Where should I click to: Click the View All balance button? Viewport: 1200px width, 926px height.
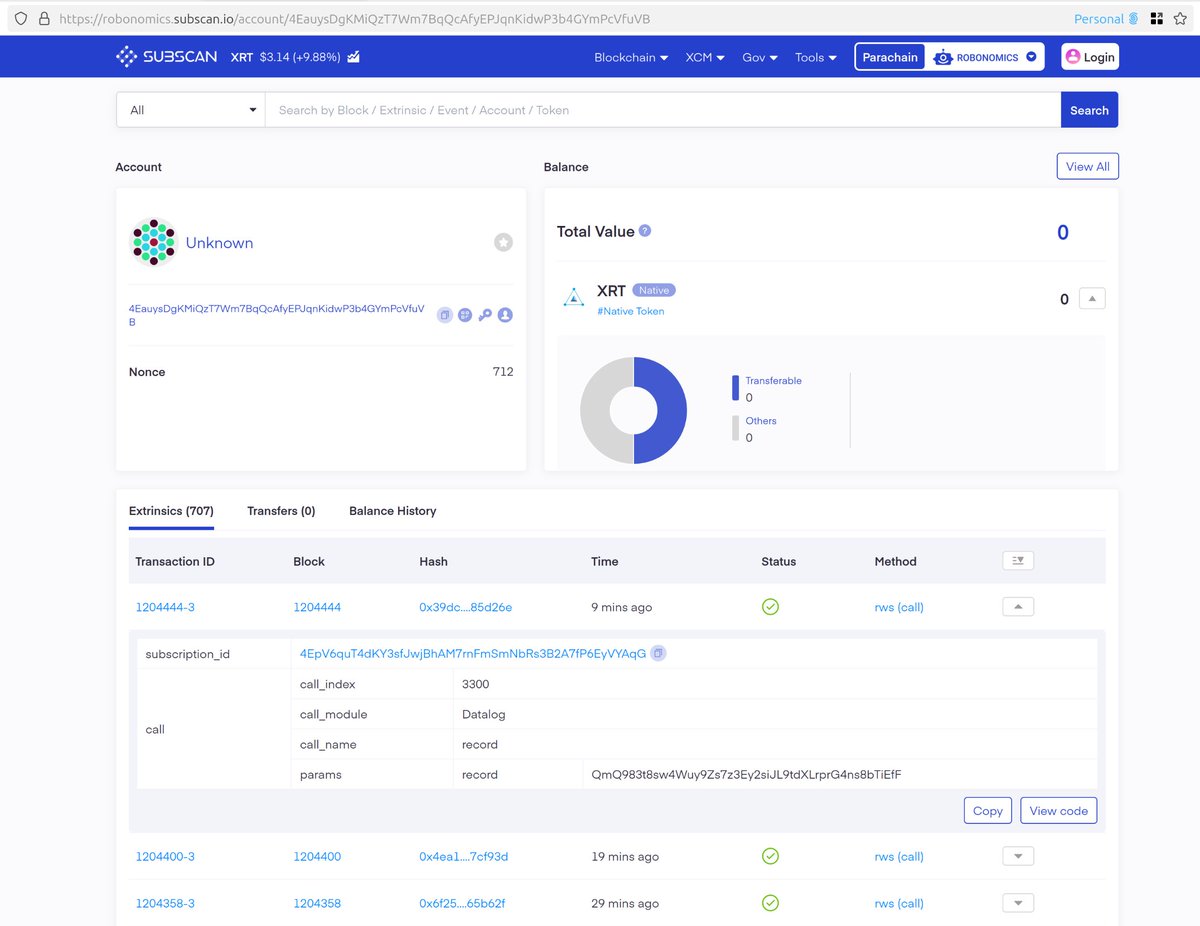tap(1087, 166)
